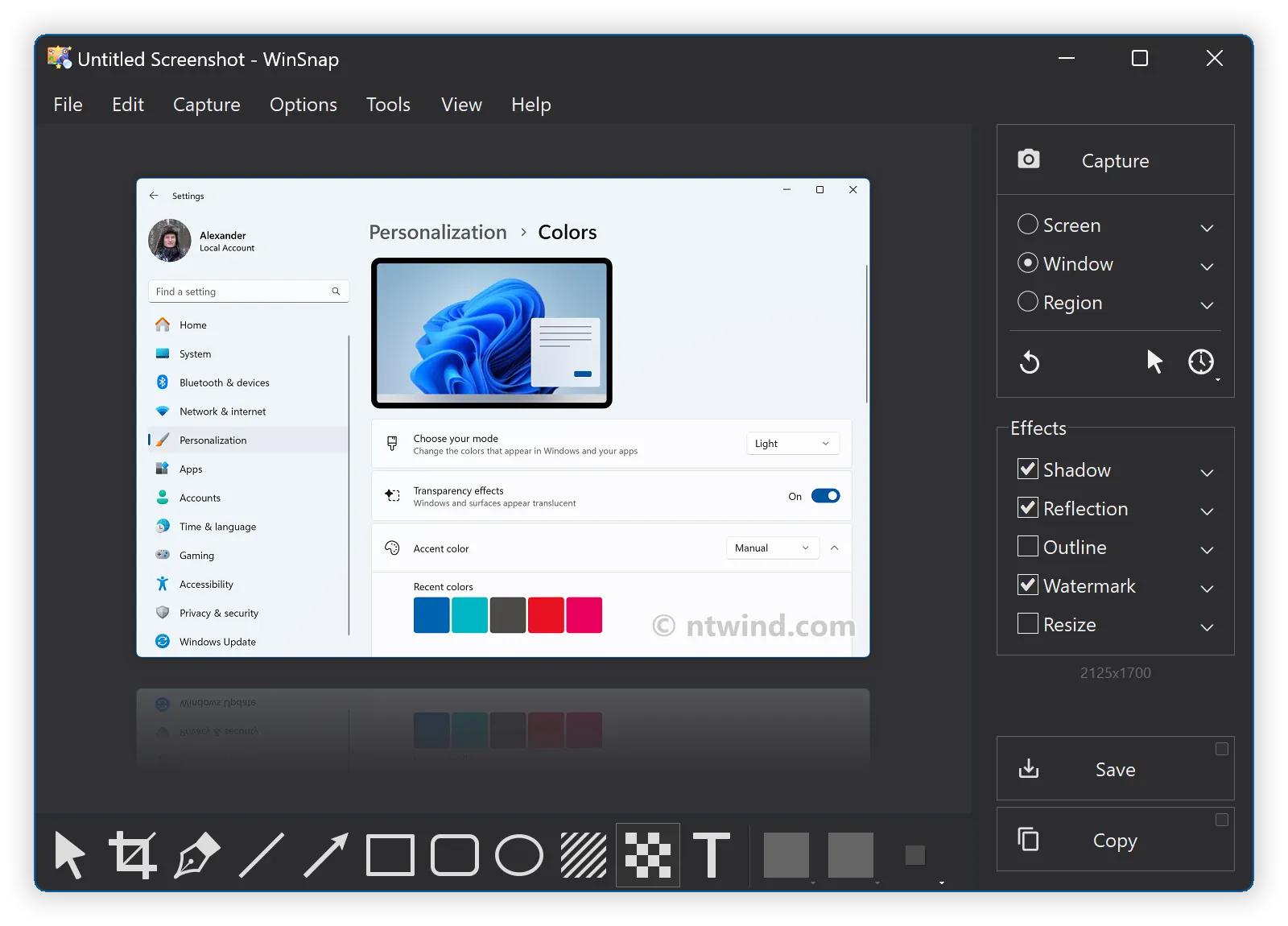Select the Arrow line tool
1288x926 pixels.
pyautogui.click(x=326, y=855)
